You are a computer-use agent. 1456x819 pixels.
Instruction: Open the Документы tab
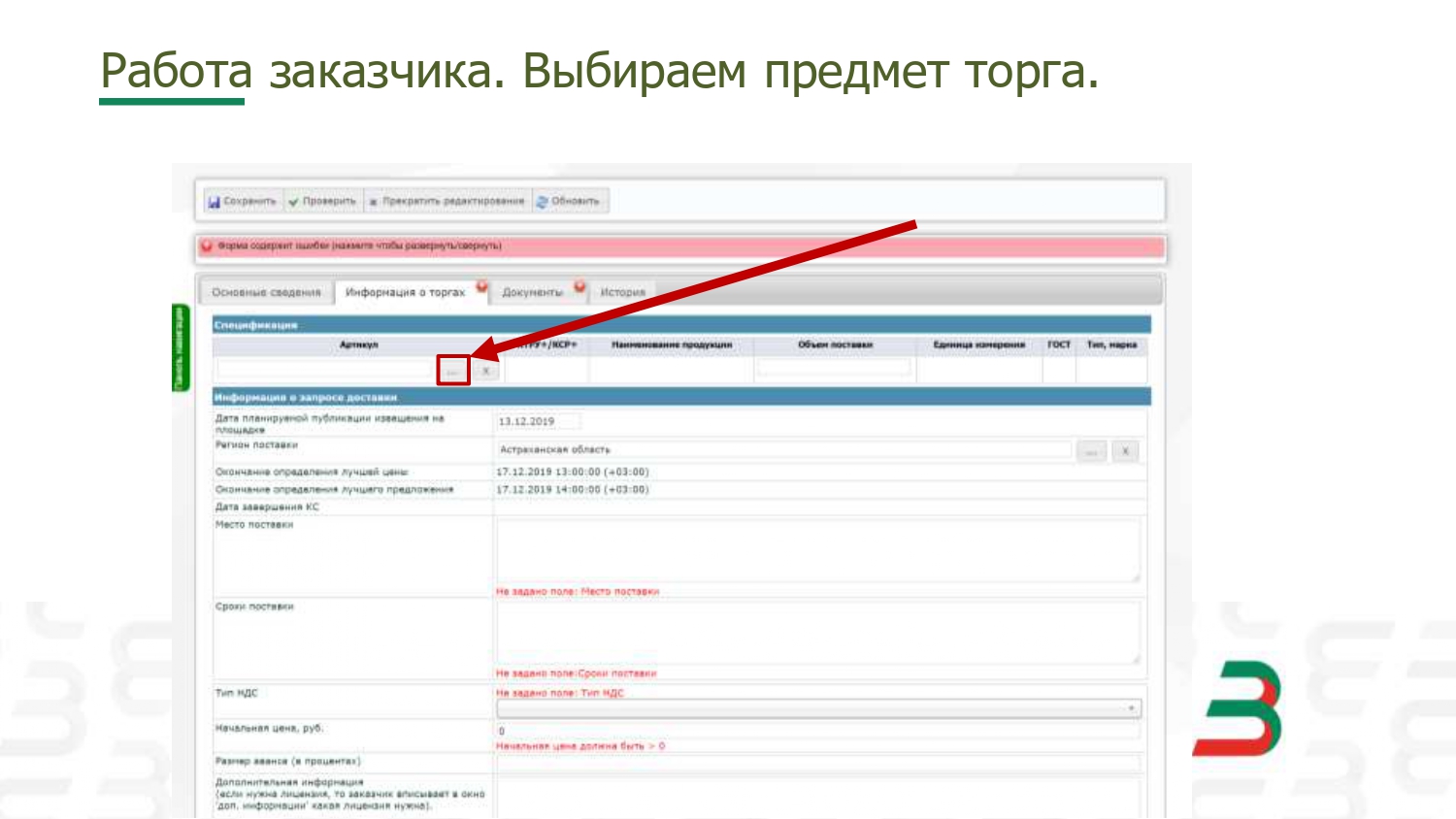coord(533,292)
